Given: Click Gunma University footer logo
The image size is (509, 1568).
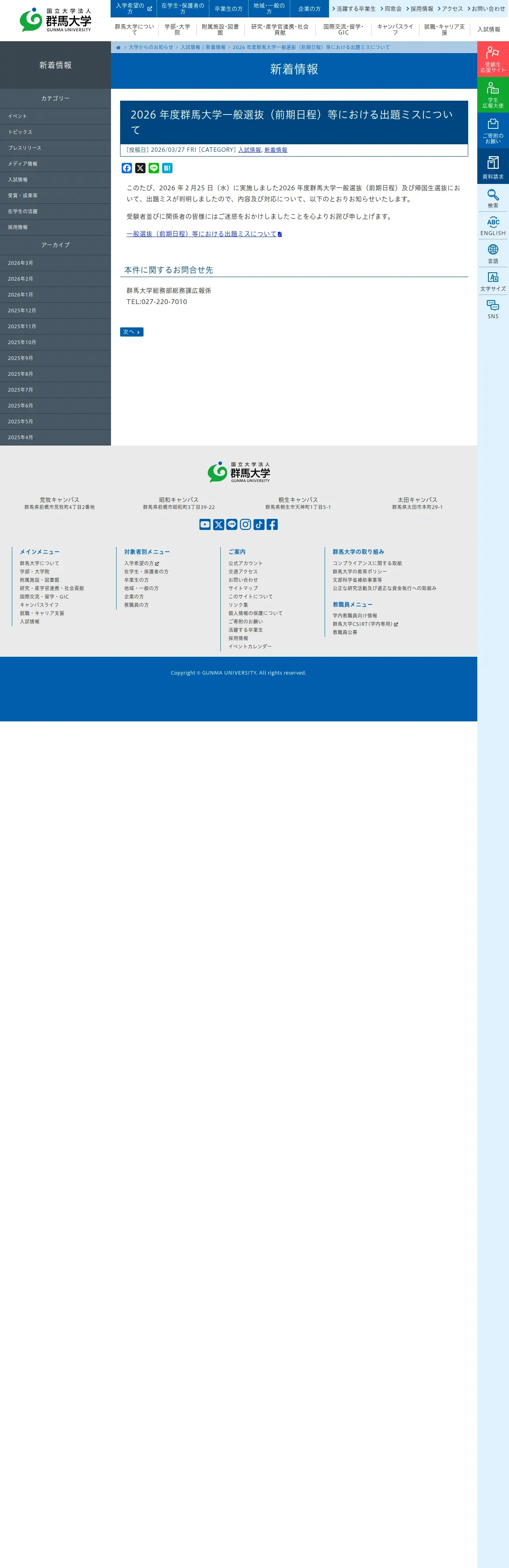Looking at the screenshot, I should (x=239, y=472).
